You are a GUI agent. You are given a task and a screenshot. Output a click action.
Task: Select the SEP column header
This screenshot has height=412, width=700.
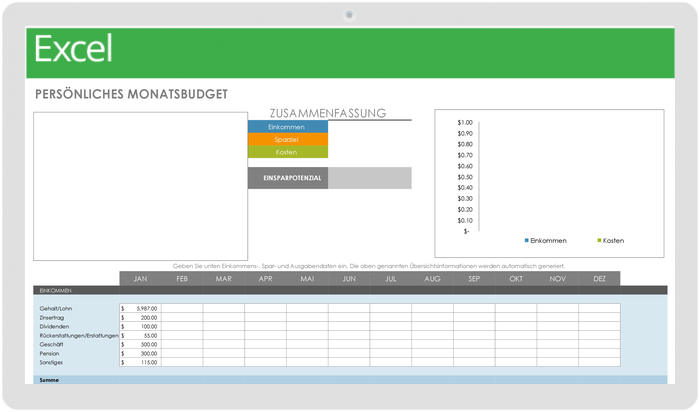pos(474,279)
